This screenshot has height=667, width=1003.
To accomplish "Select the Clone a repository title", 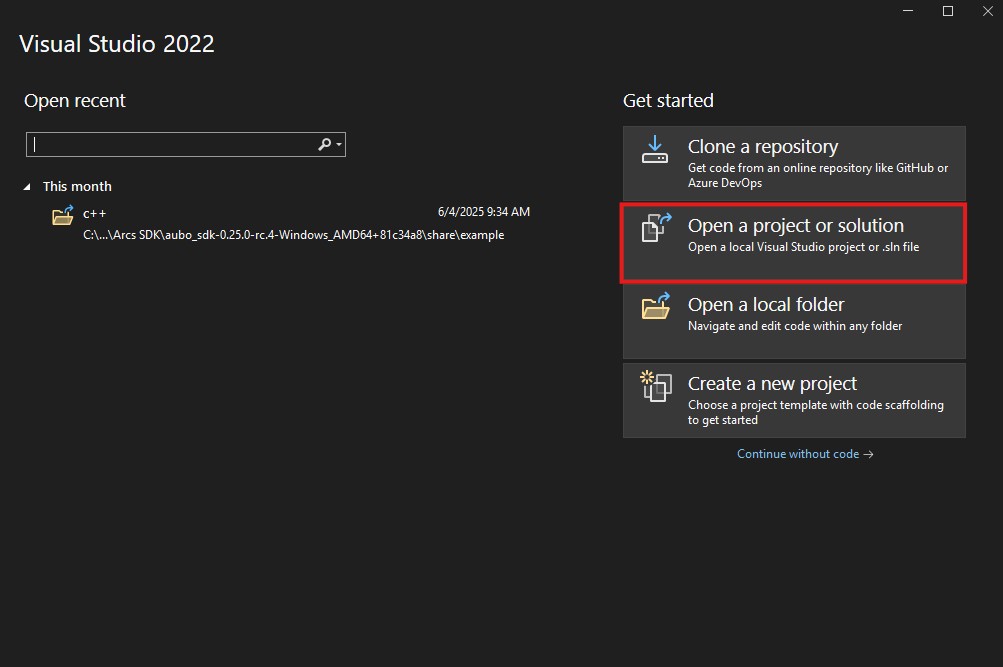I will click(762, 146).
